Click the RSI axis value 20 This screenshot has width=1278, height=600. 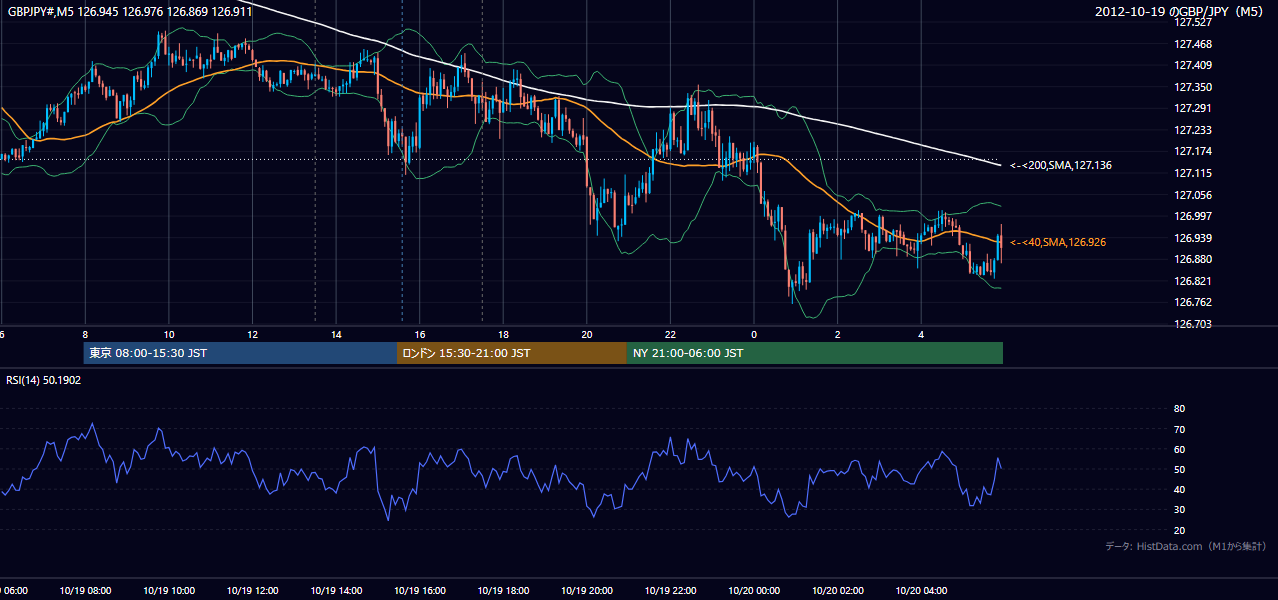point(1179,530)
